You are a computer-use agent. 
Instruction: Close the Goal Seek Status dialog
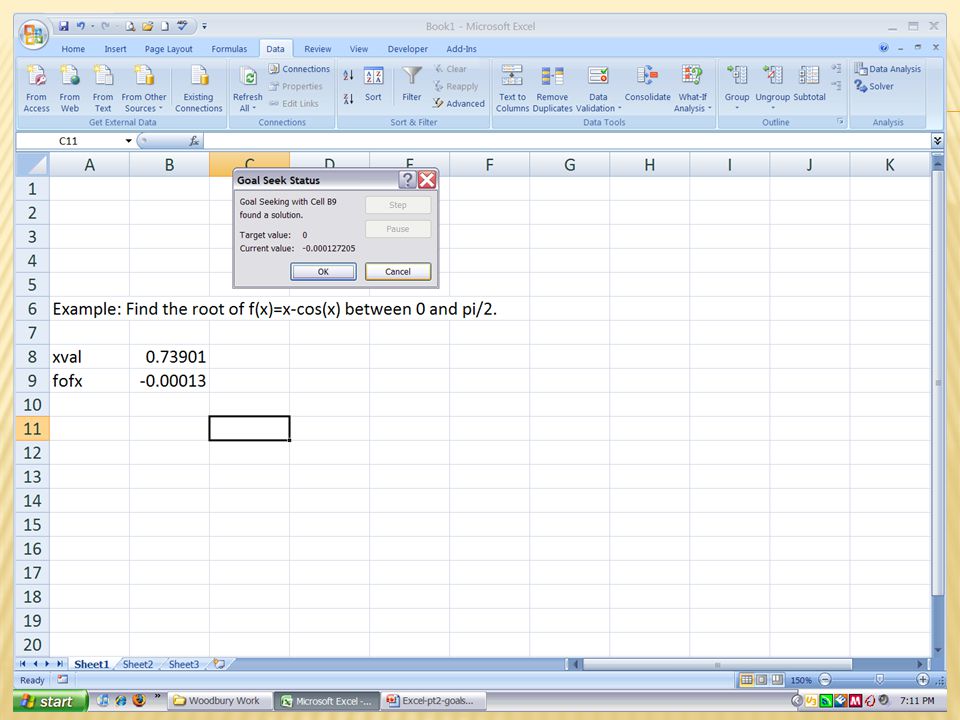[x=427, y=179]
